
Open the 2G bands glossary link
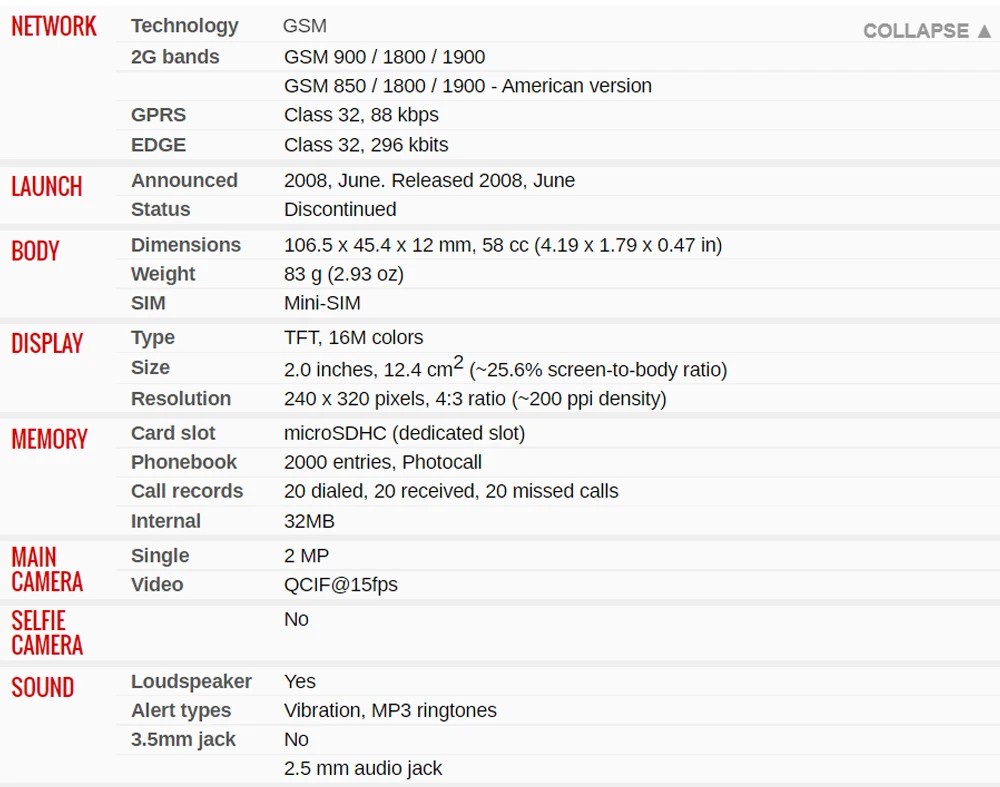(175, 57)
